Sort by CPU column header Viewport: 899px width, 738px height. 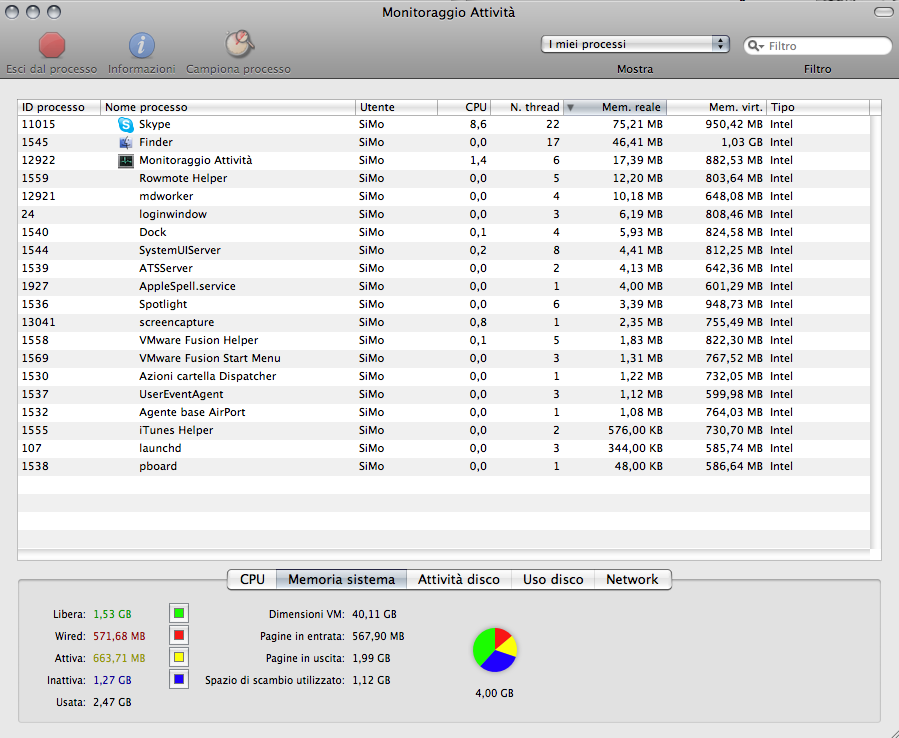464,107
